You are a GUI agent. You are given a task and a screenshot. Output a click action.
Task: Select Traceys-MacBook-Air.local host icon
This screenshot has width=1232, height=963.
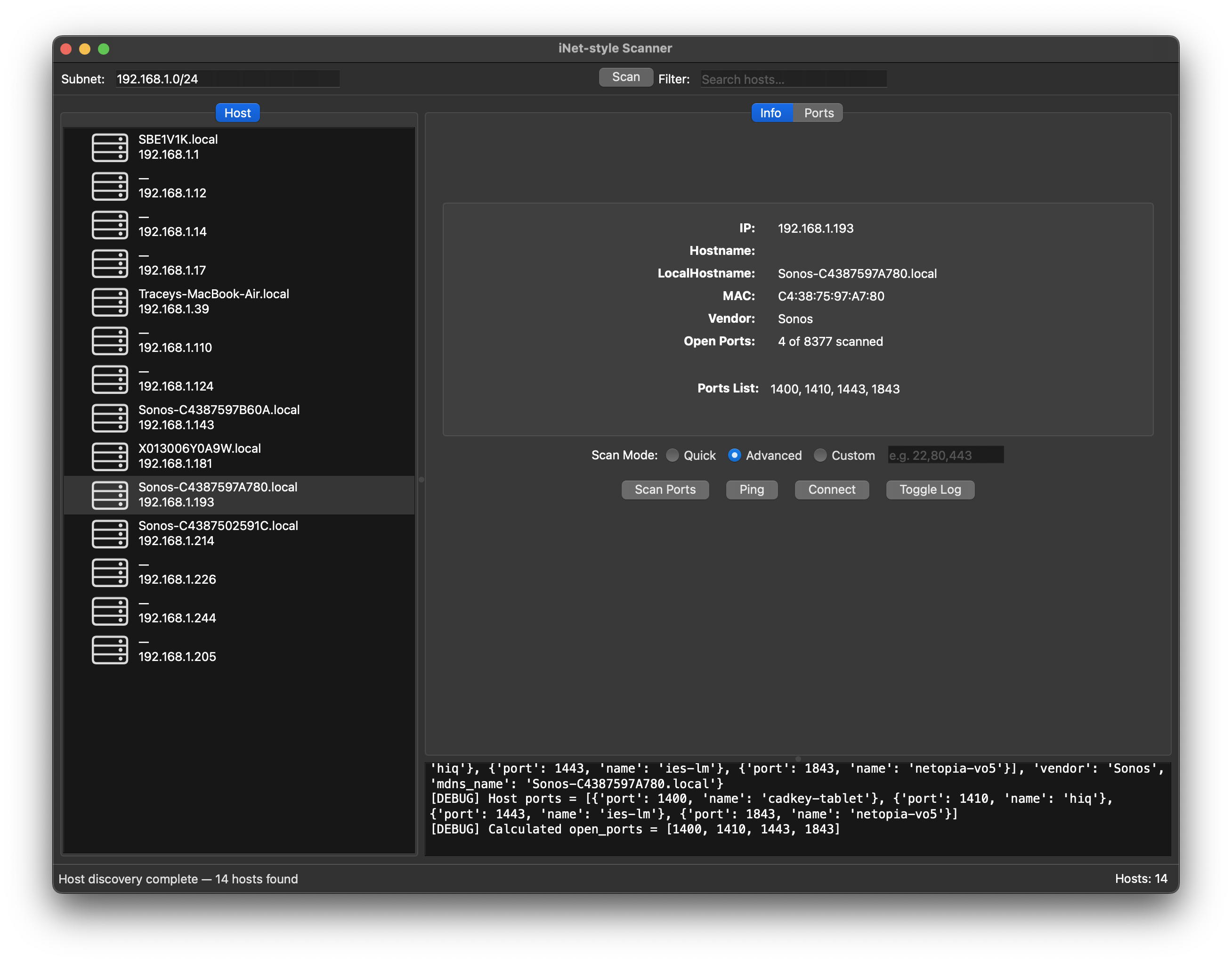click(110, 302)
